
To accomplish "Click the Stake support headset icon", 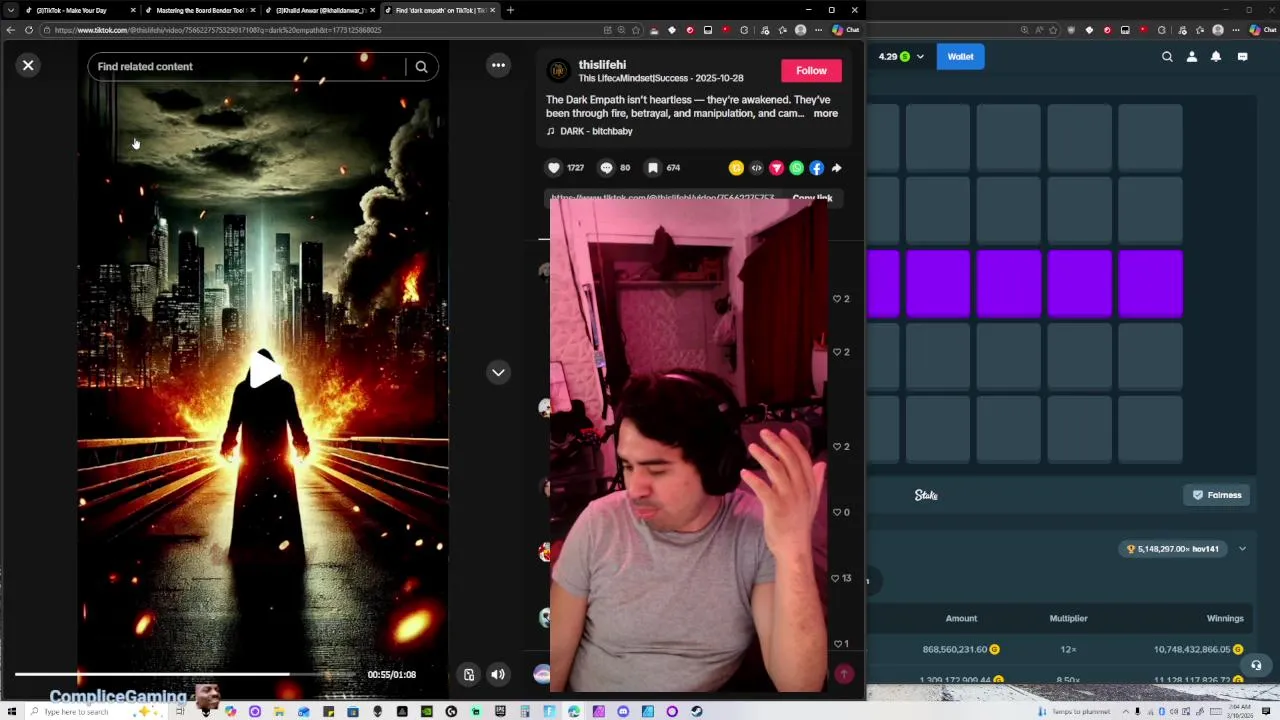I will [x=1256, y=665].
